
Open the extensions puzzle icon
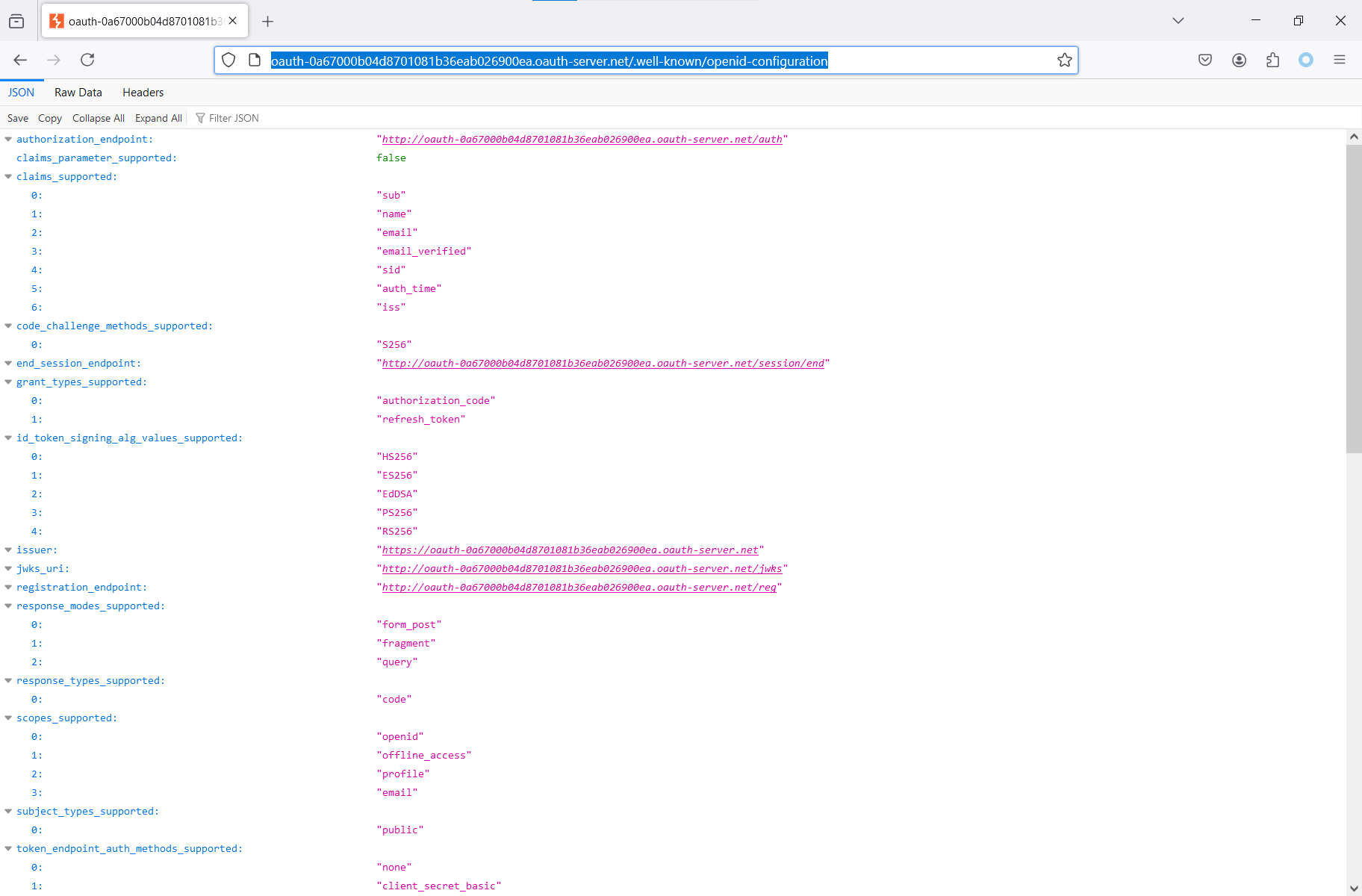1272,60
